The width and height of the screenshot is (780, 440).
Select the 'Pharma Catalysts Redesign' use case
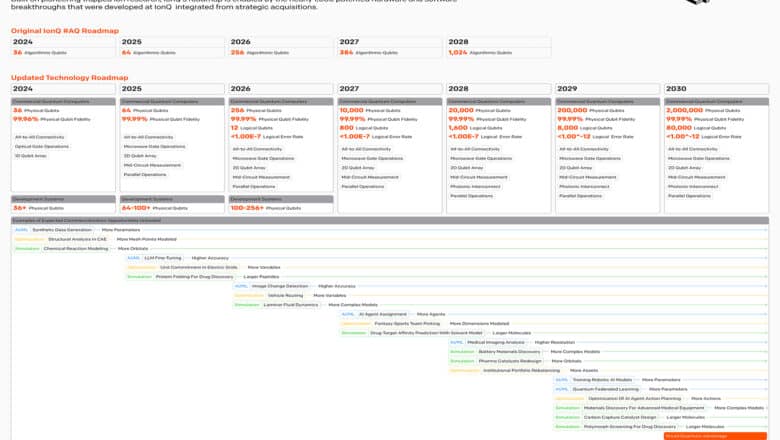510,361
